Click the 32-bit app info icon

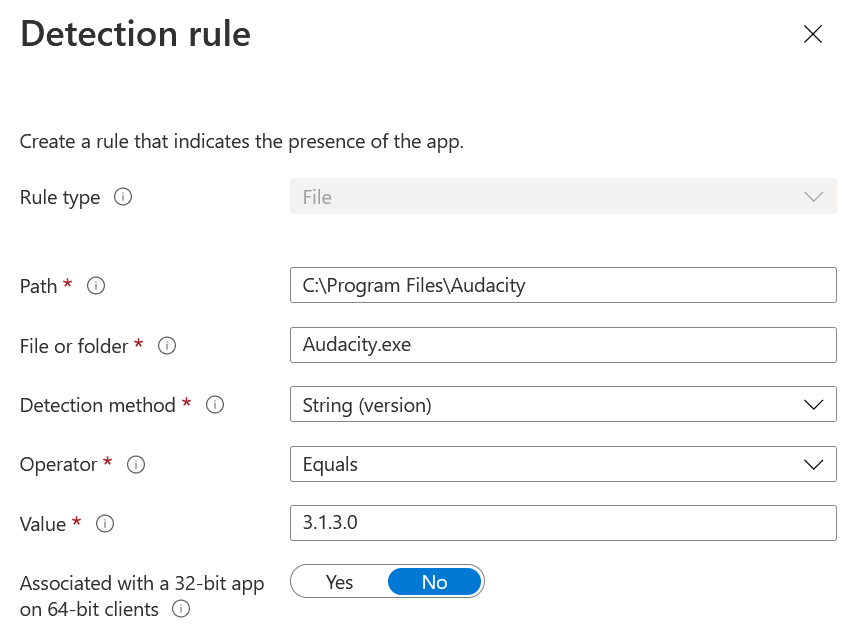coord(181,609)
